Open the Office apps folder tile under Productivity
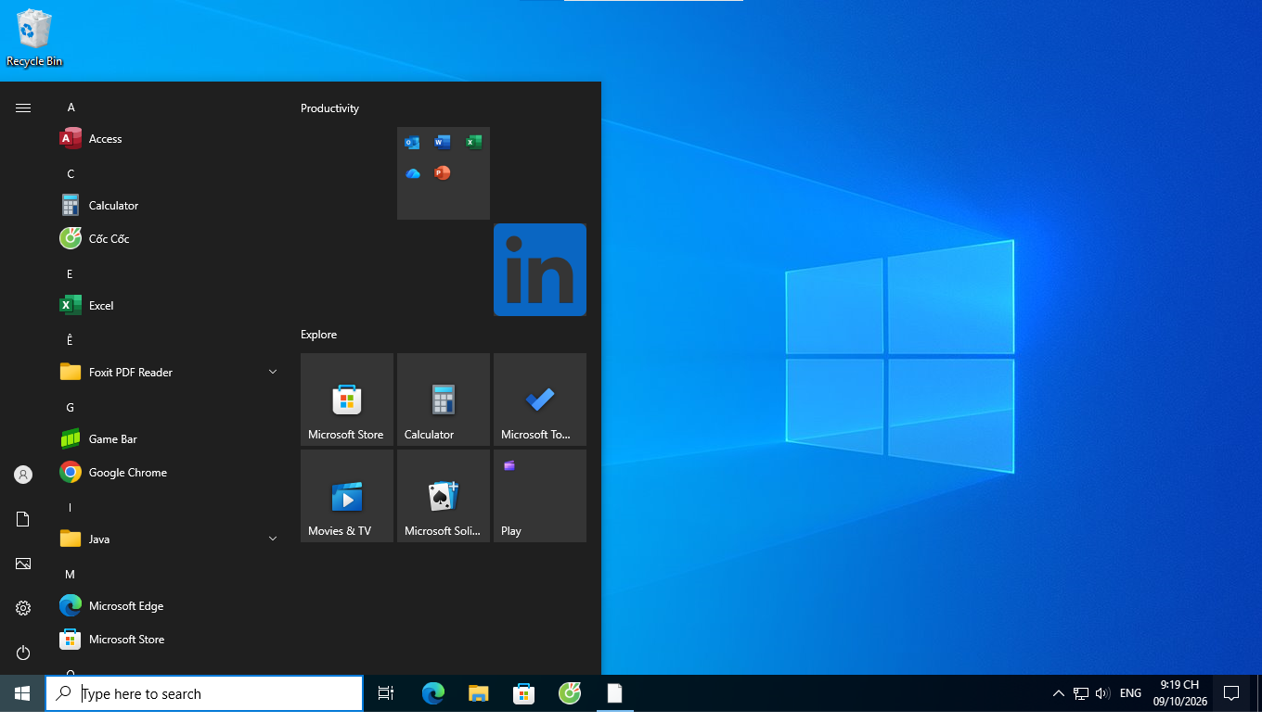This screenshot has width=1262, height=712. coord(443,173)
